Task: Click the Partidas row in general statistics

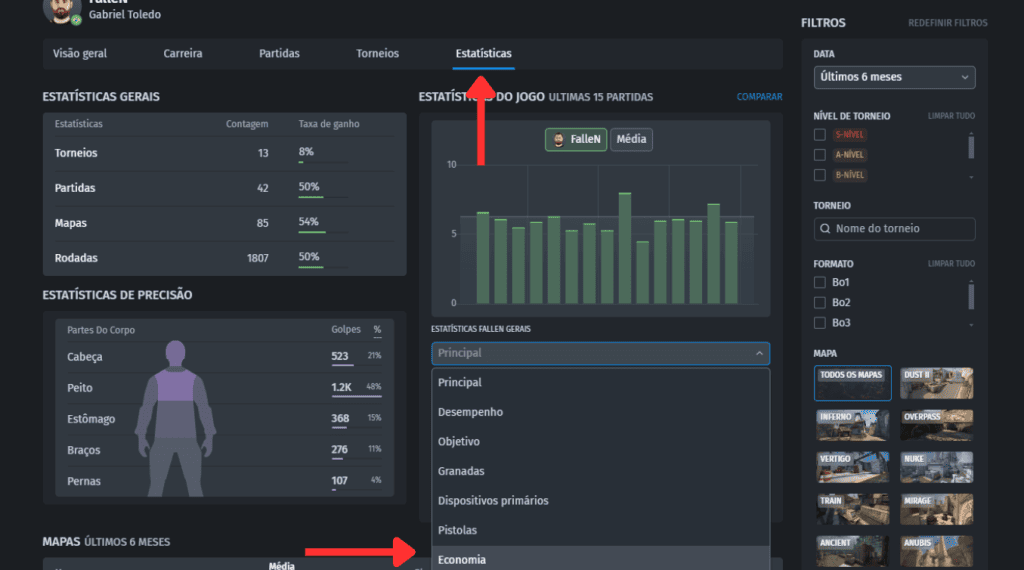Action: click(x=224, y=188)
